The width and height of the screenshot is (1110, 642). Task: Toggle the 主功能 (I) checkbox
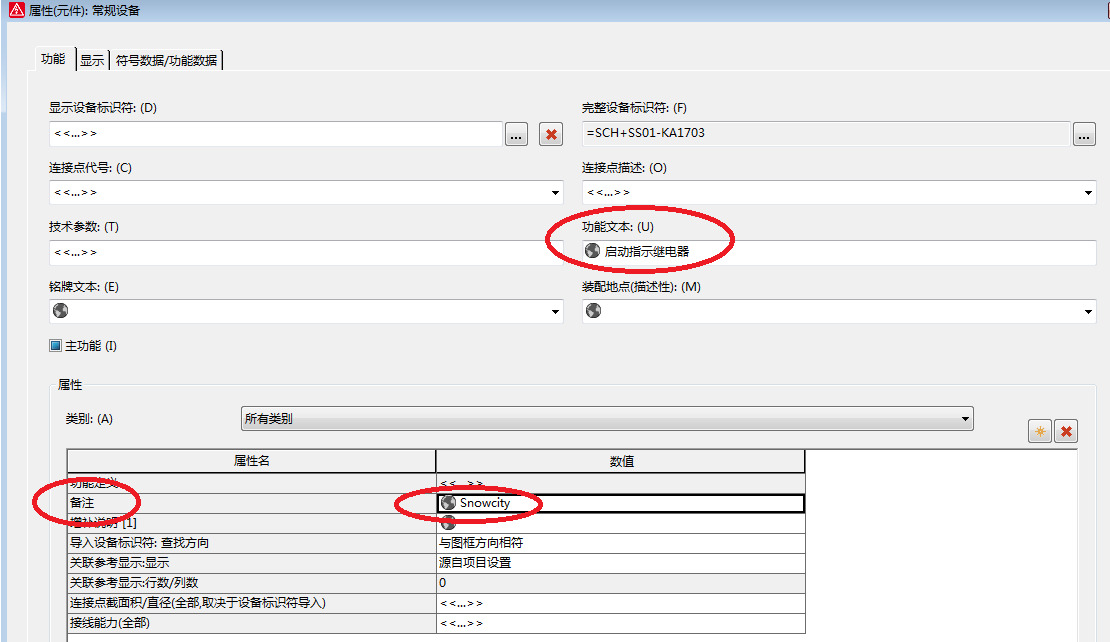click(56, 346)
